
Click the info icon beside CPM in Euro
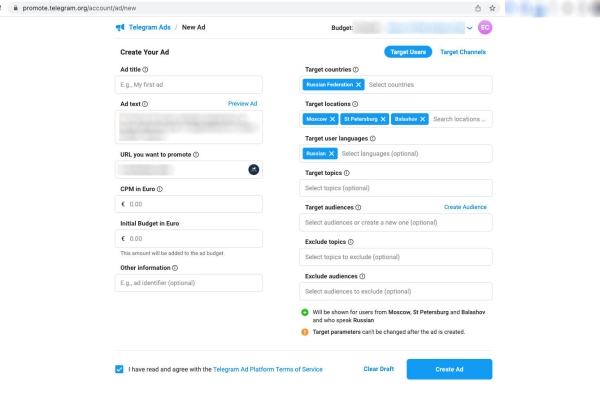click(x=160, y=189)
